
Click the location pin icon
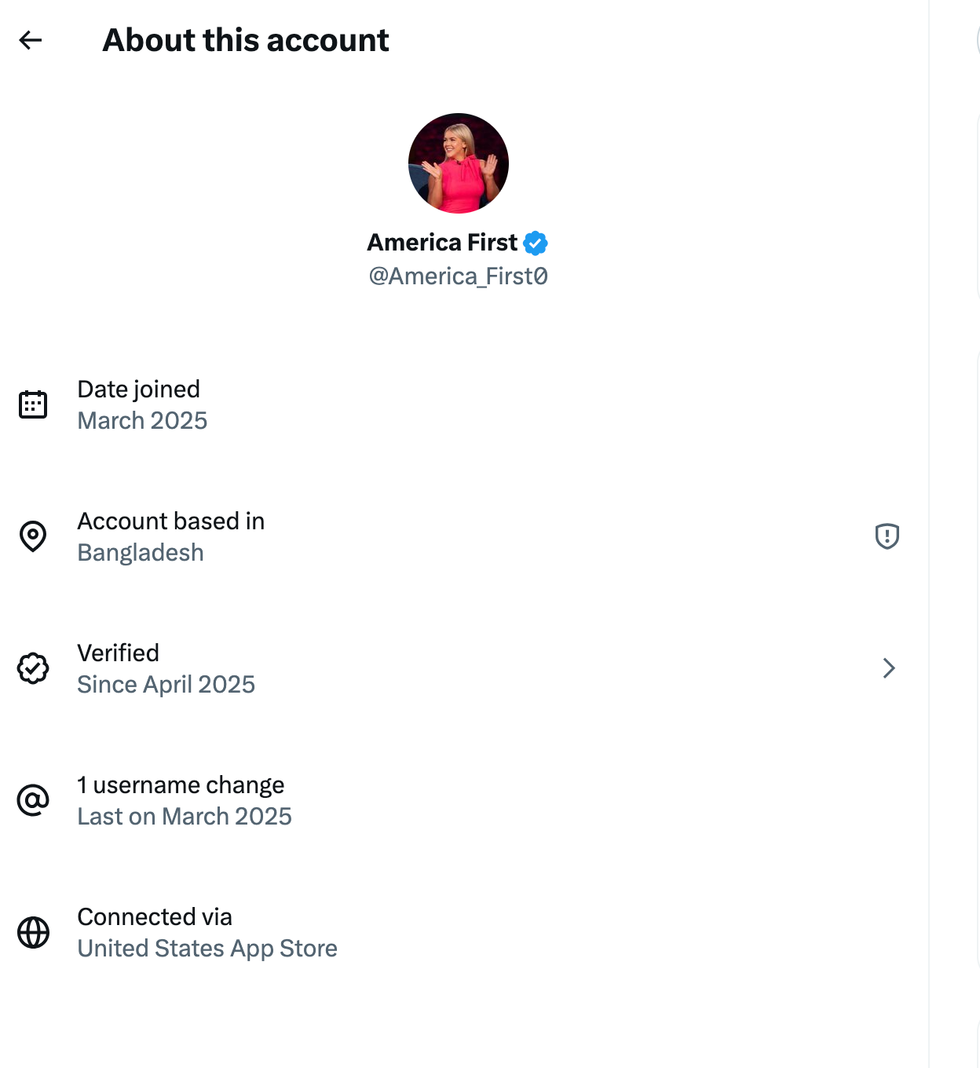[x=33, y=536]
